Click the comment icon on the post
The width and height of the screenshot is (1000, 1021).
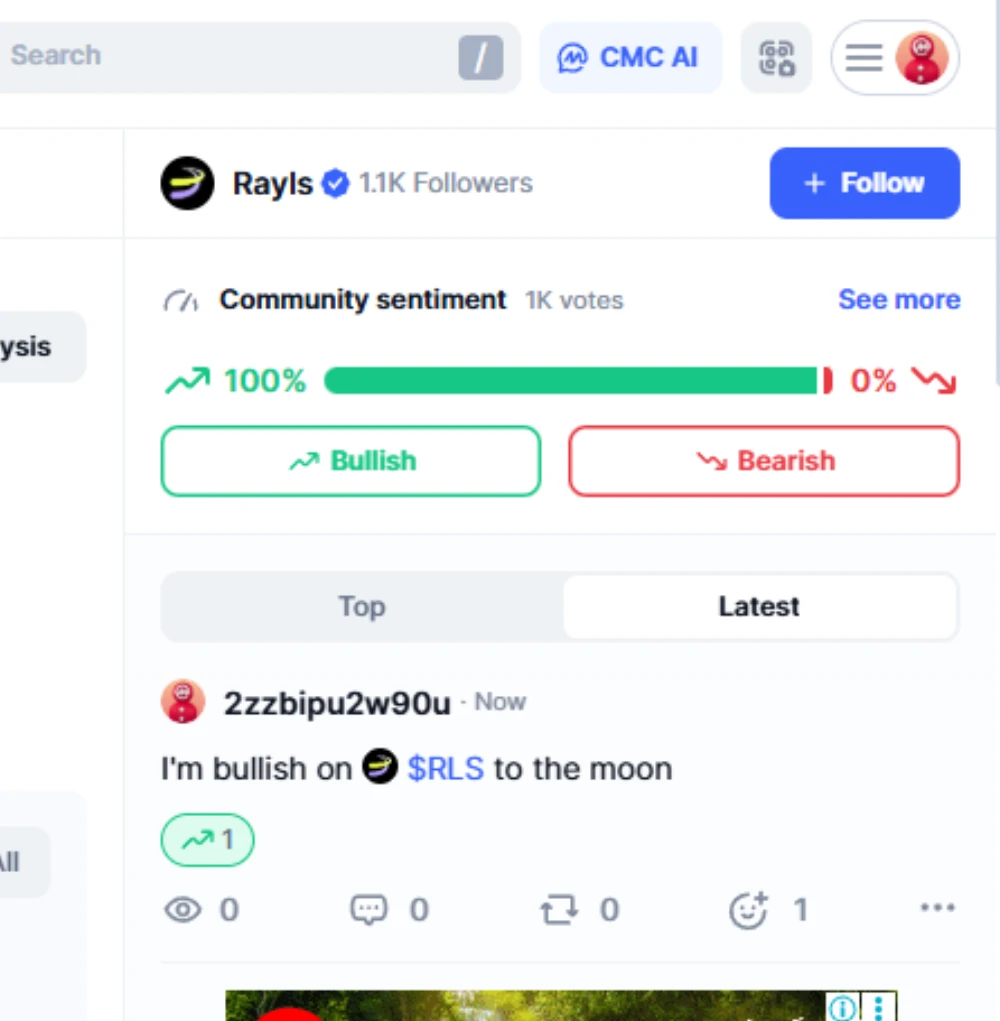pyautogui.click(x=368, y=909)
